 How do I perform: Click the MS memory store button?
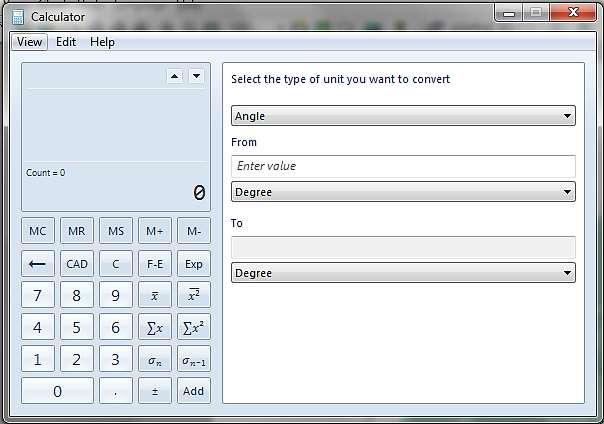116,231
